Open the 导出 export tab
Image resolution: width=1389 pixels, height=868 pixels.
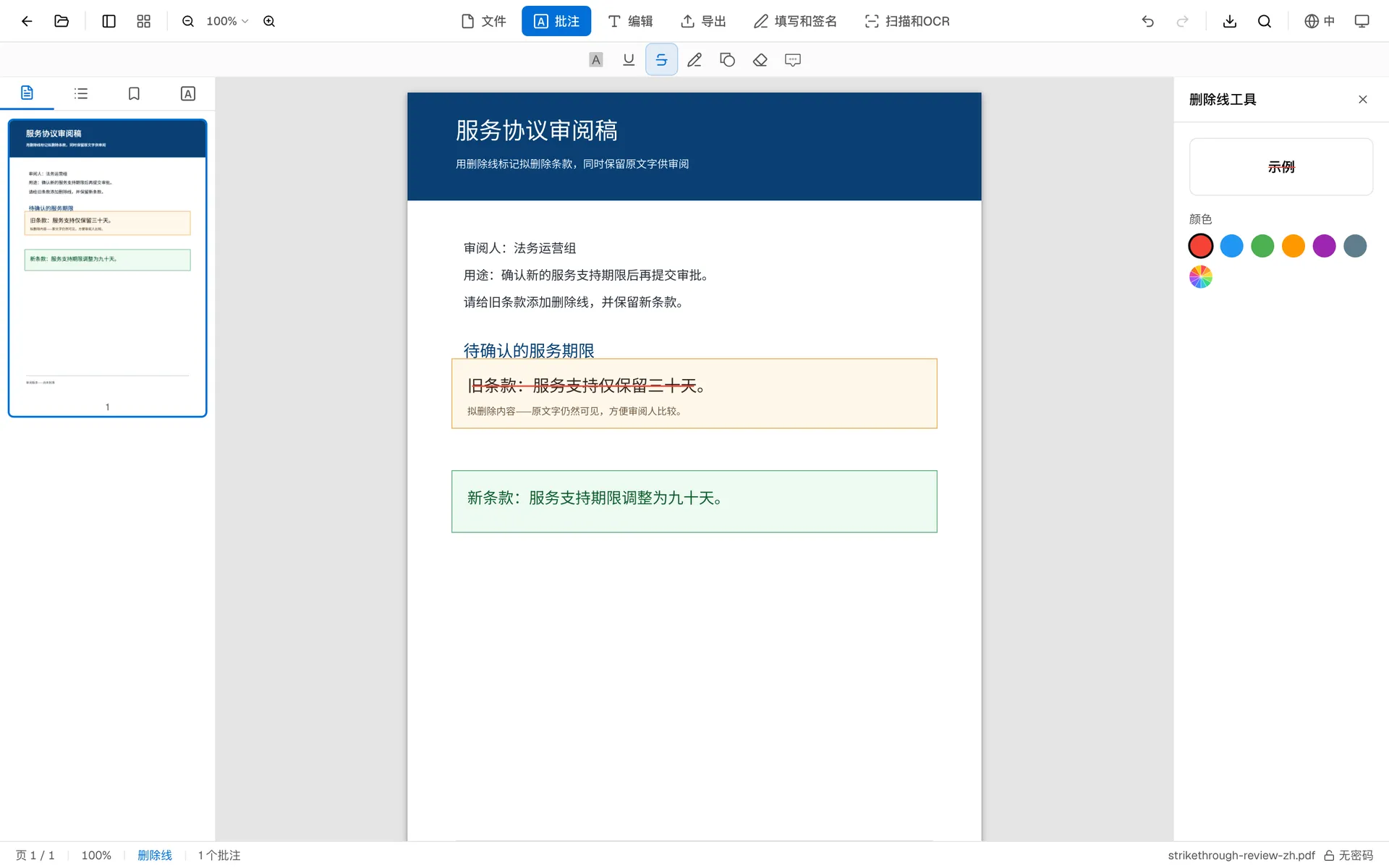point(702,21)
